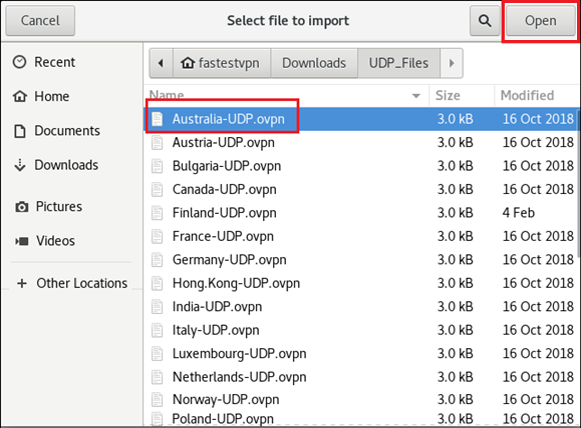Sort by the Modified column header
Image resolution: width=581 pixels, height=428 pixels.
point(537,96)
